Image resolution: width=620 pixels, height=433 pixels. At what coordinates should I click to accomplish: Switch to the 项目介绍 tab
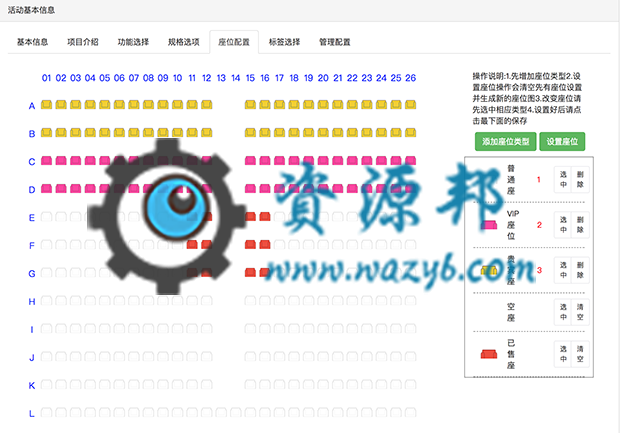pyautogui.click(x=83, y=42)
